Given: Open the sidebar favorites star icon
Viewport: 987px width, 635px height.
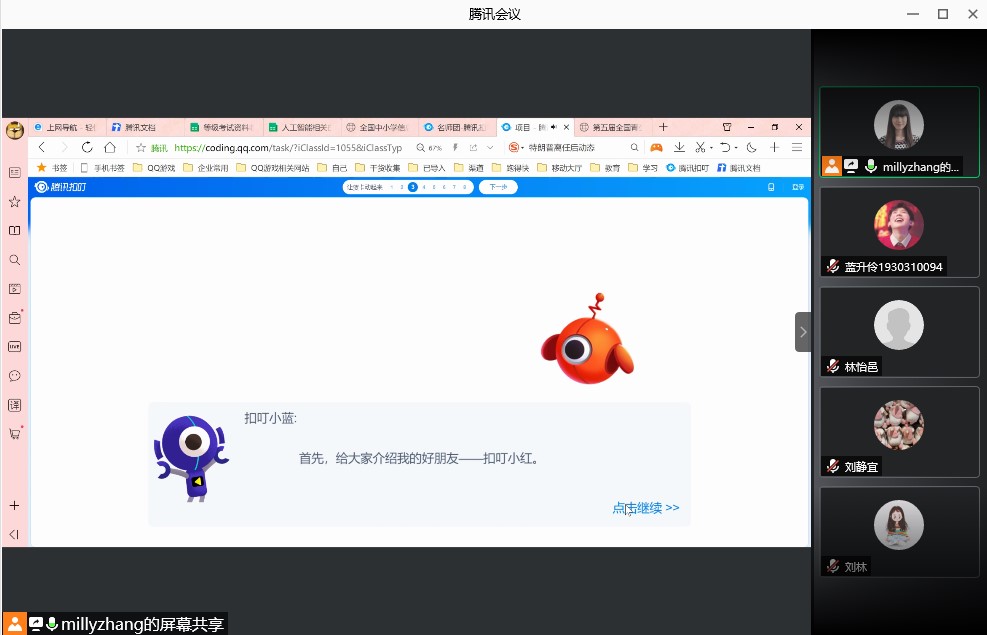Looking at the screenshot, I should click(14, 201).
